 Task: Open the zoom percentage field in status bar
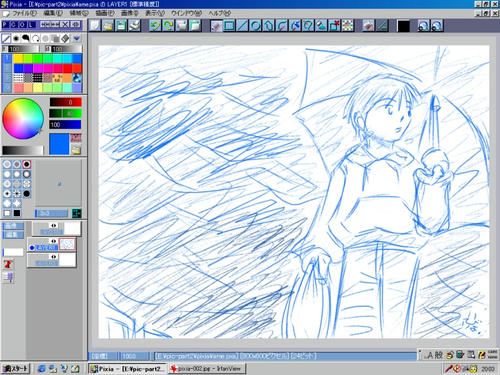(134, 356)
